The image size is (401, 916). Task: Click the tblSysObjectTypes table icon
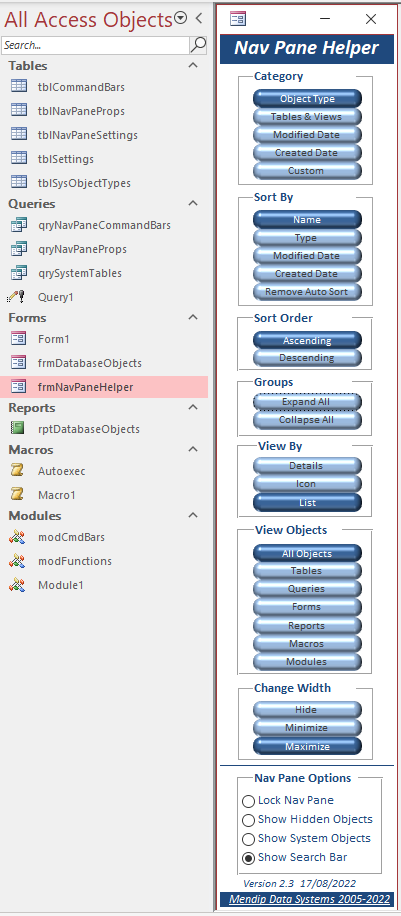(x=19, y=182)
